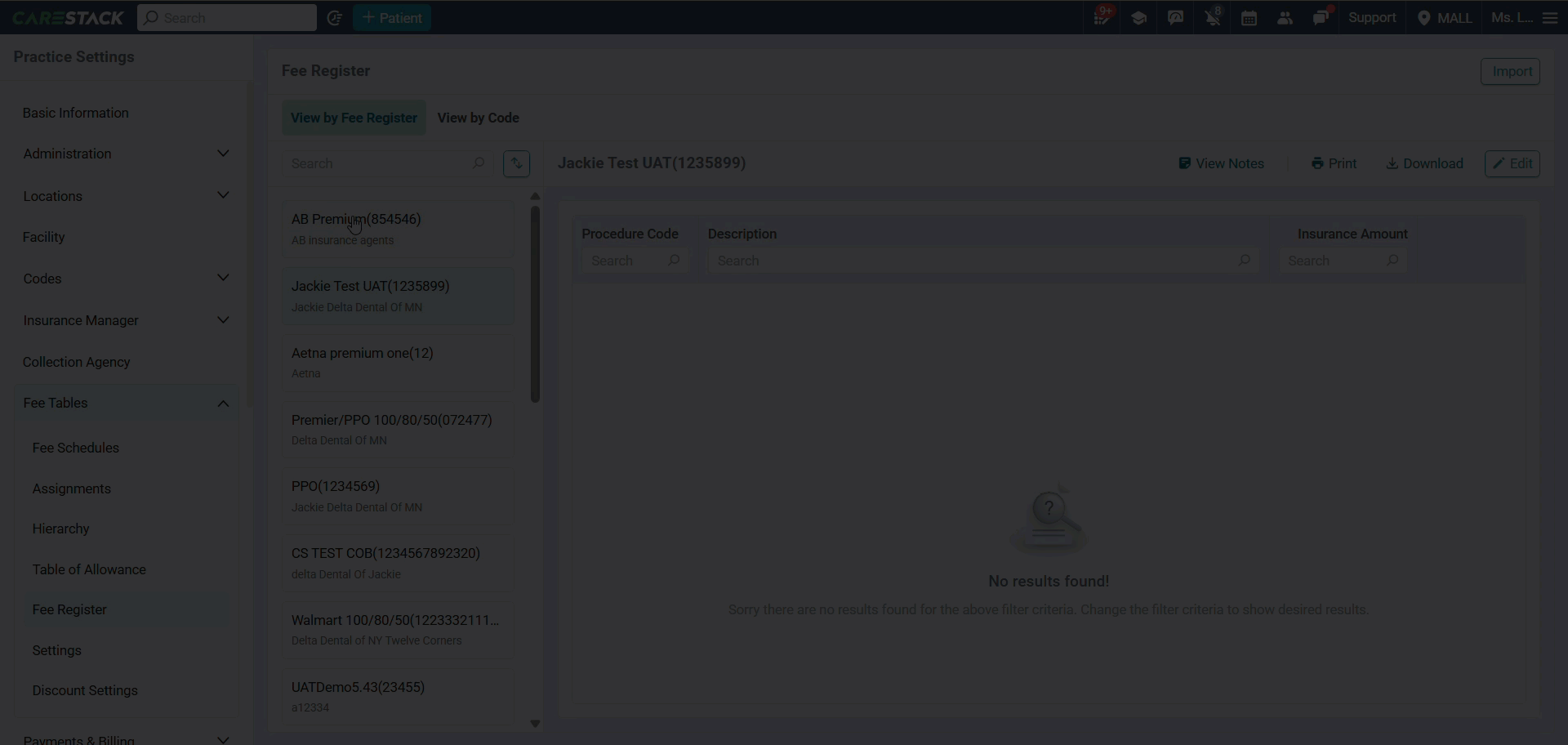Screen dimensions: 1568x745
Task: Expand the Insurance Manager section
Action: point(126,320)
